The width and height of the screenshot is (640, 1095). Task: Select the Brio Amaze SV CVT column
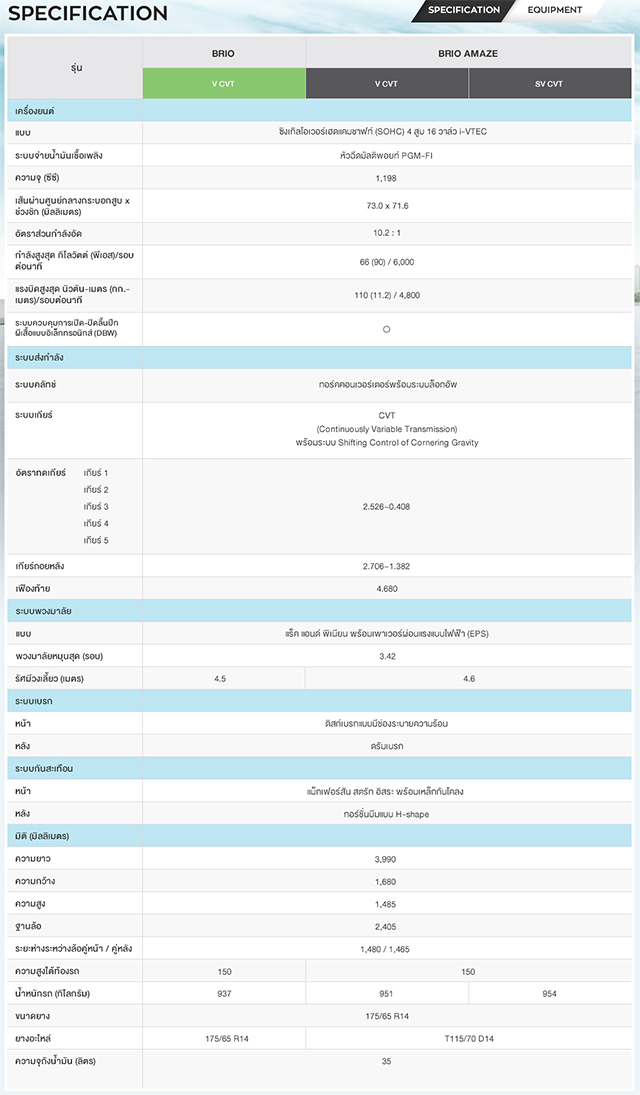[549, 84]
